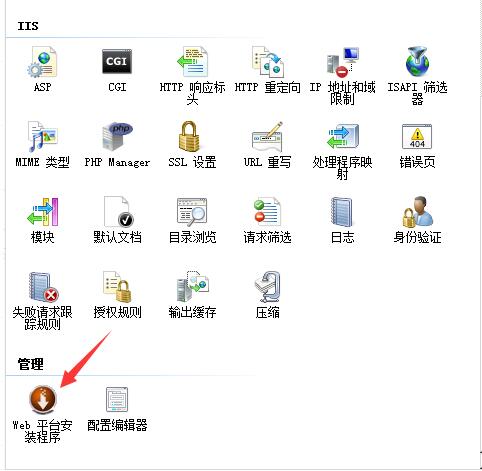Select 目录浏览 icon
This screenshot has height=471, width=482.
[x=192, y=212]
